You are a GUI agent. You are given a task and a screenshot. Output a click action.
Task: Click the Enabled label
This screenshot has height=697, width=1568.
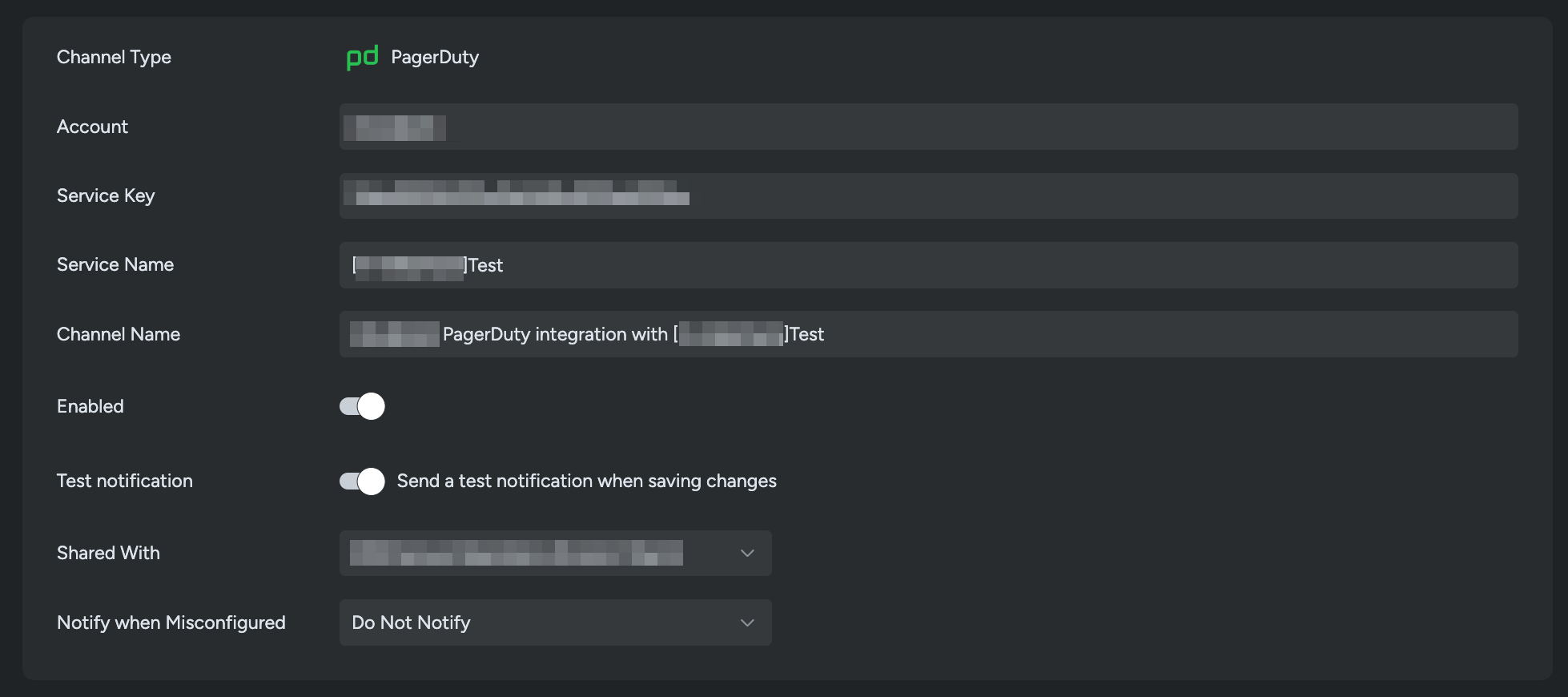(x=90, y=406)
